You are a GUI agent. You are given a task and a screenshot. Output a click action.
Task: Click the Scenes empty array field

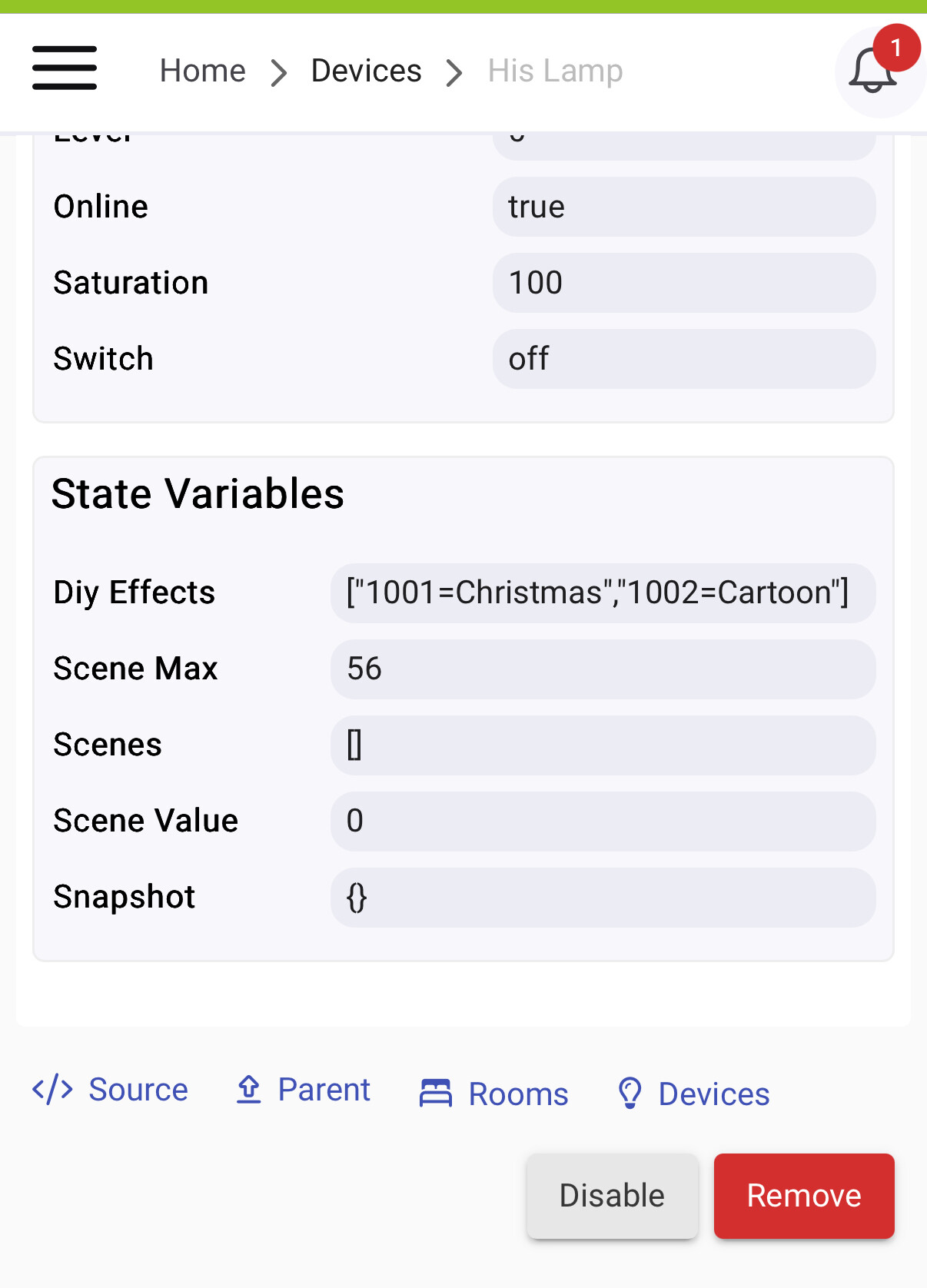tap(603, 745)
